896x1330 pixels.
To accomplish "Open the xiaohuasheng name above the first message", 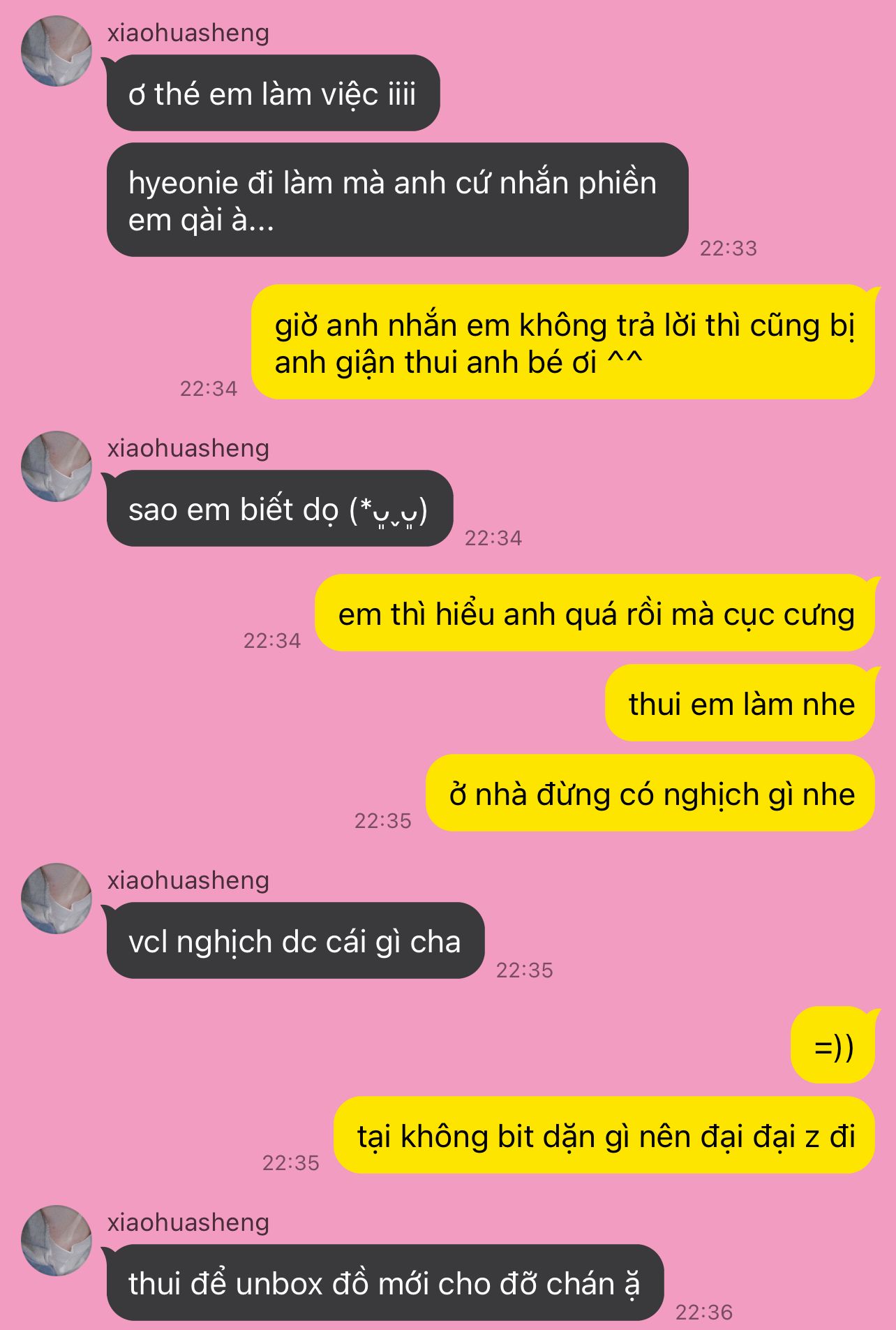I will [188, 33].
